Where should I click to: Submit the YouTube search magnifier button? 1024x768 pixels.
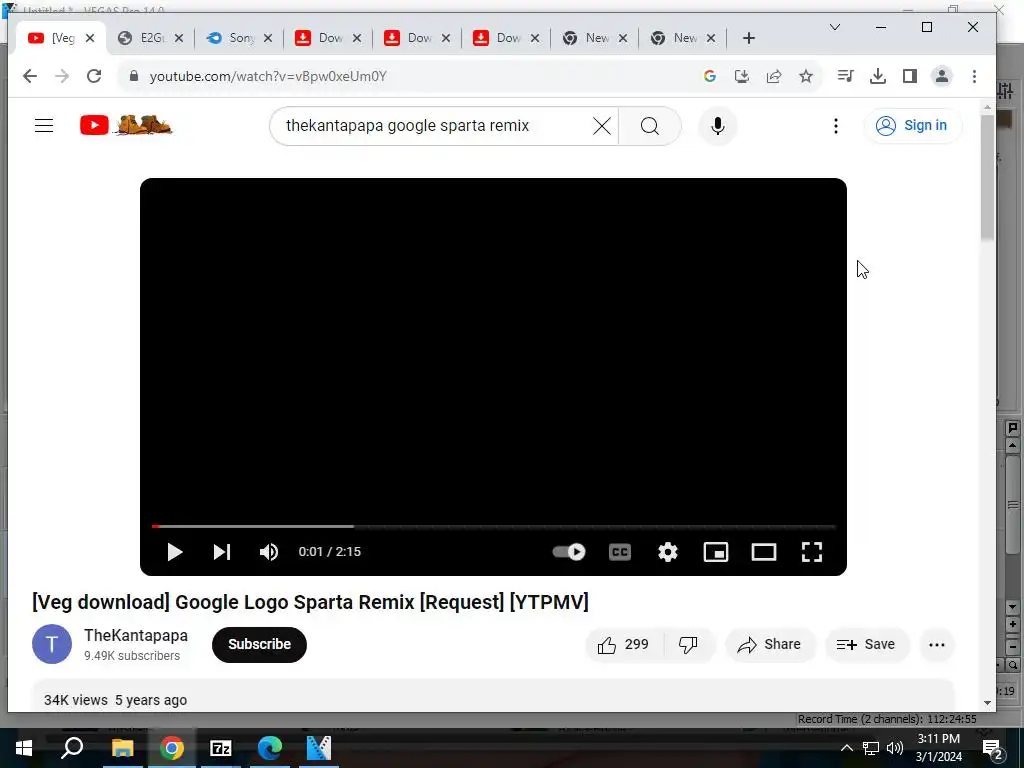point(650,126)
